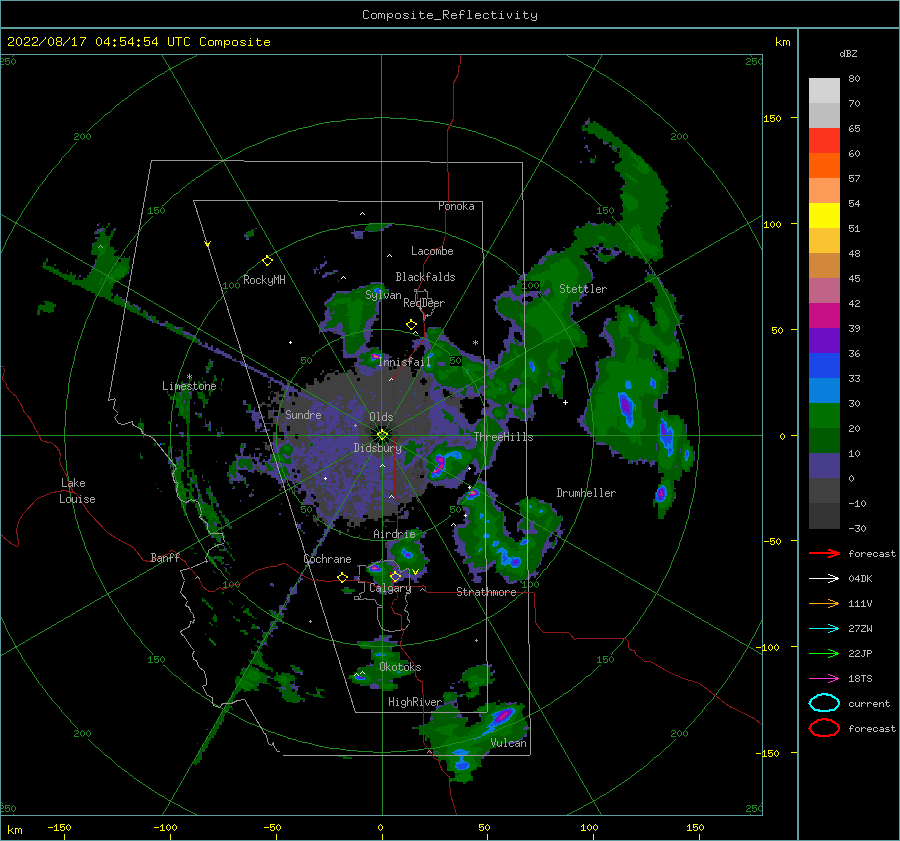Click the yellow swatch between 54 and 51

(824, 216)
